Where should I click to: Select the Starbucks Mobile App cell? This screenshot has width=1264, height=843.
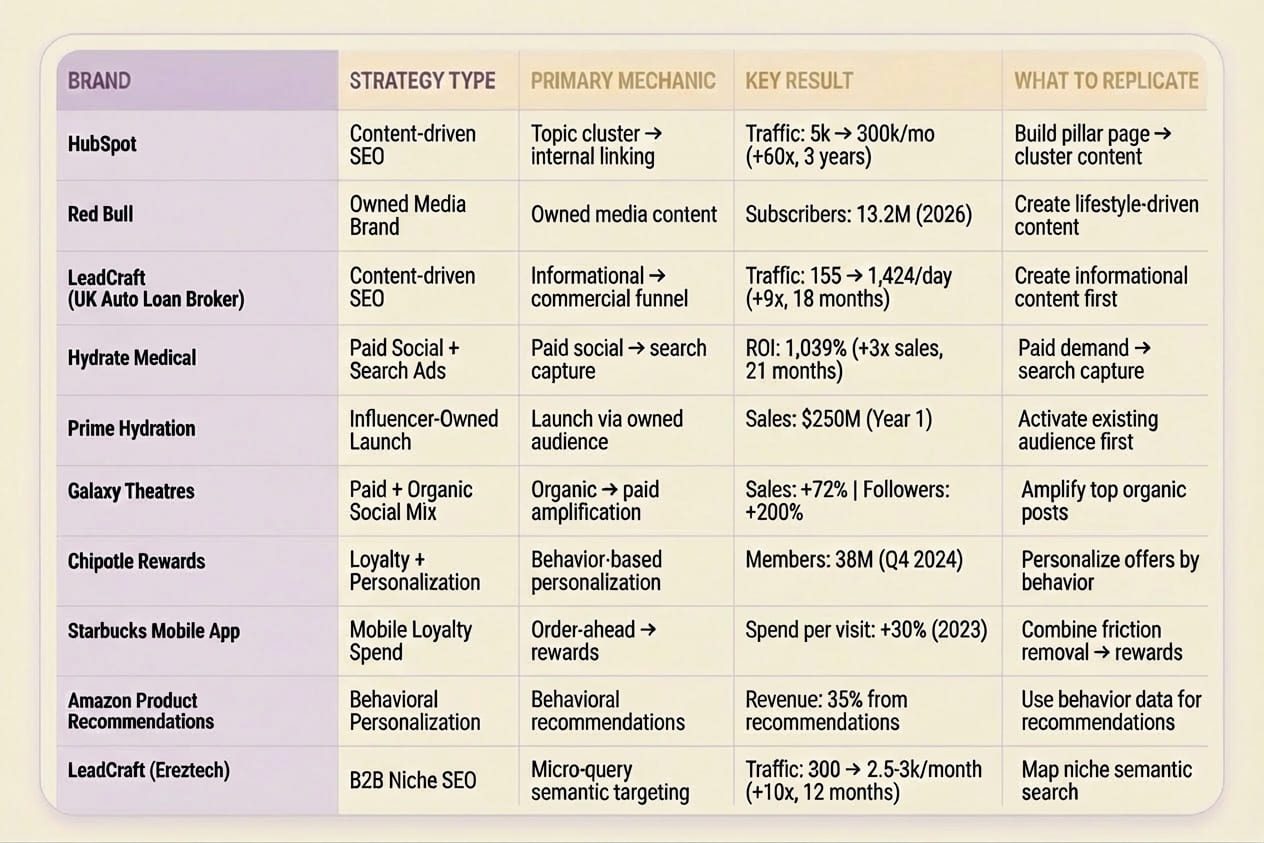[153, 631]
